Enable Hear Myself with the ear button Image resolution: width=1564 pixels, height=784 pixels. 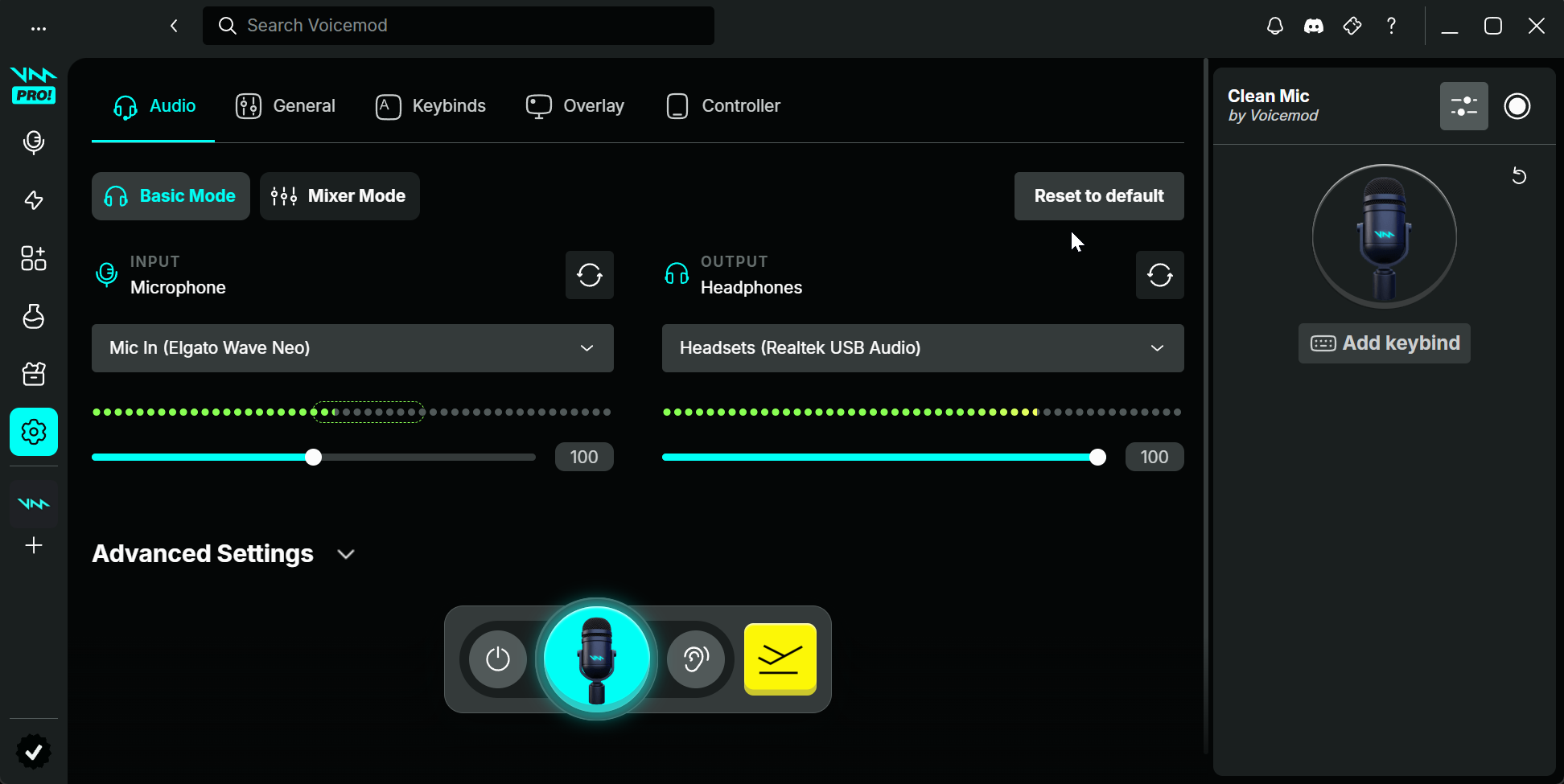(x=698, y=659)
